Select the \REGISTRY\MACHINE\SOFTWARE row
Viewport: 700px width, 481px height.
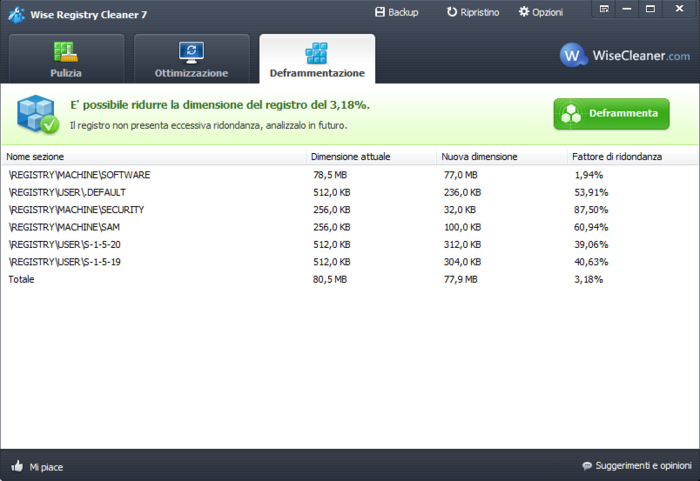click(x=79, y=175)
